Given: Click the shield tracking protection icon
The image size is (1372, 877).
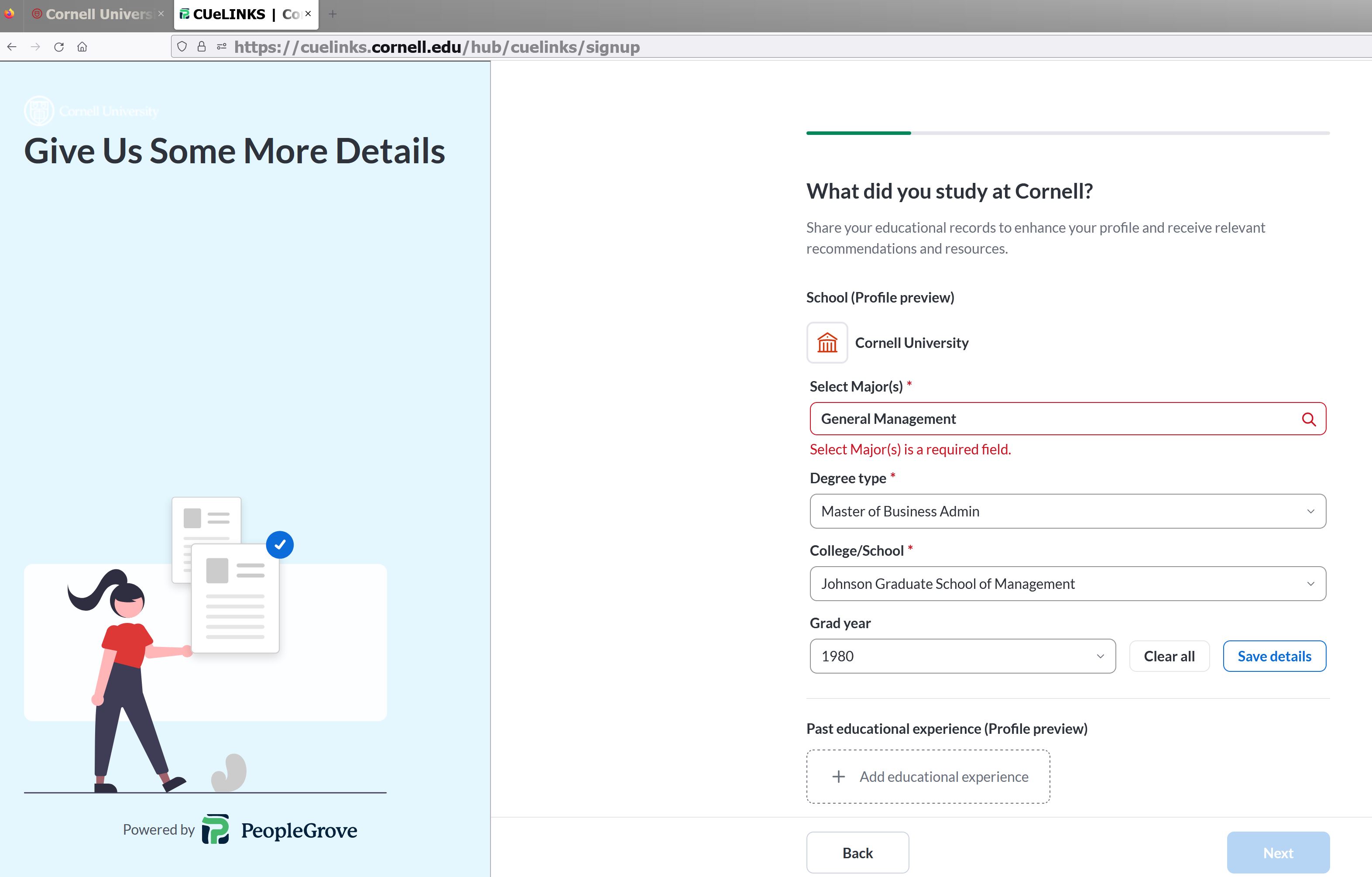Looking at the screenshot, I should (182, 47).
